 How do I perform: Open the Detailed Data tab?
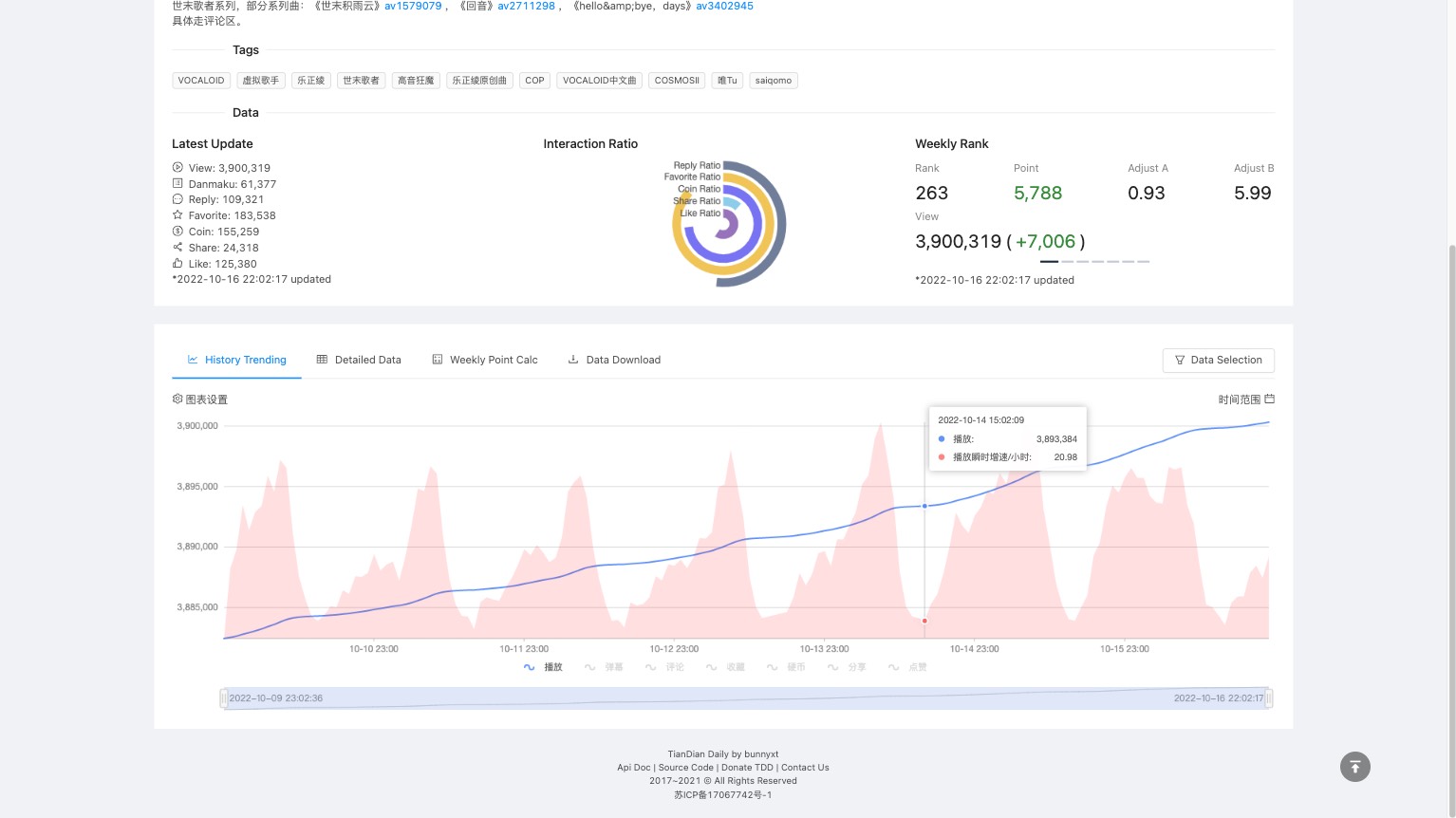[x=359, y=360]
